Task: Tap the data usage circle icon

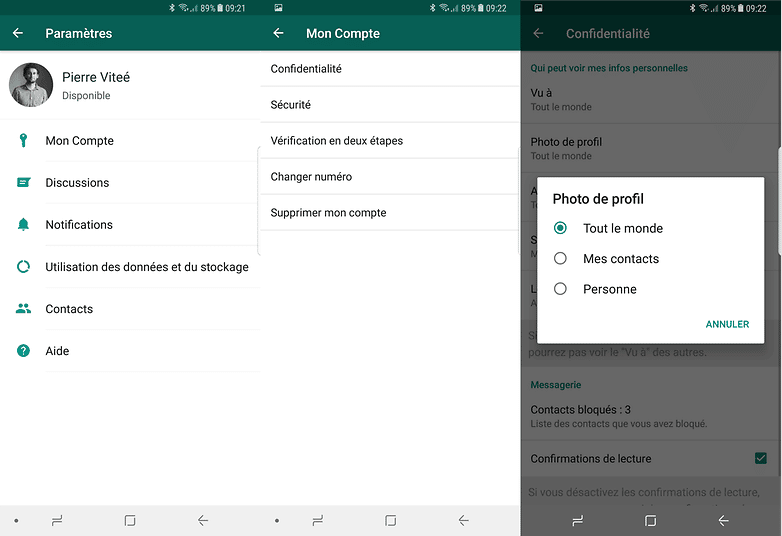Action: [x=23, y=267]
